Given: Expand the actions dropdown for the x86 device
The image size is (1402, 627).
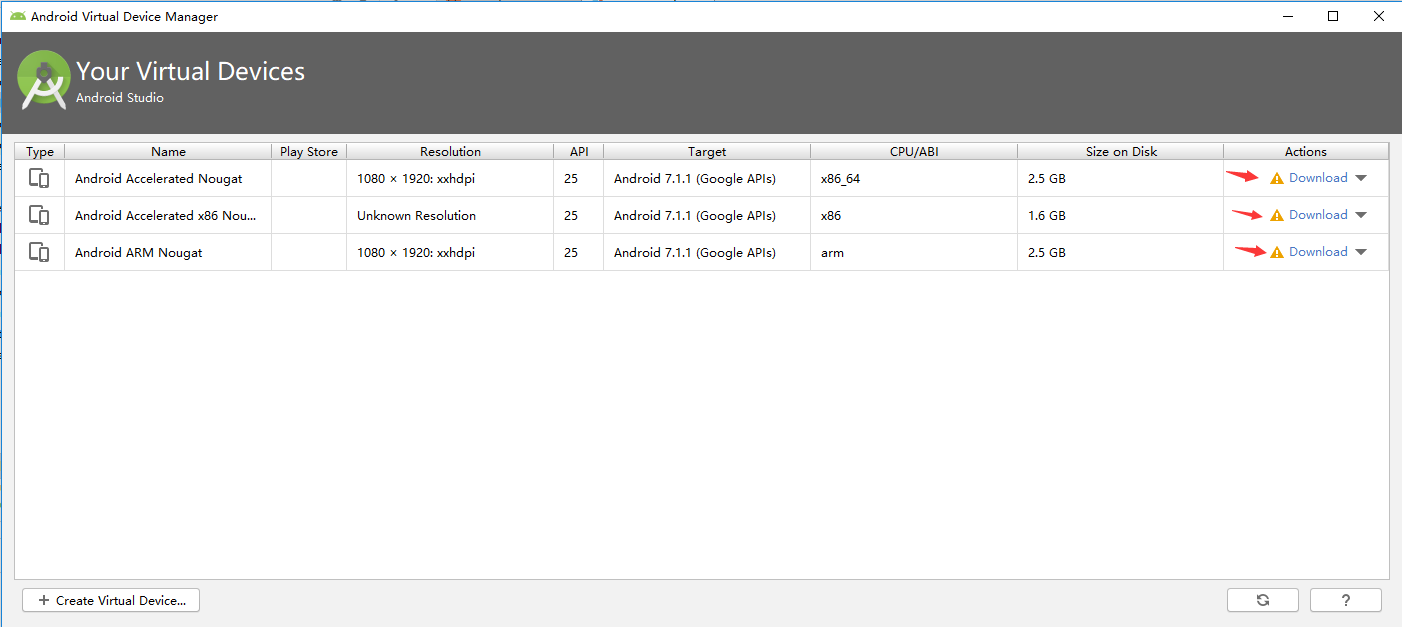Looking at the screenshot, I should [x=1360, y=215].
